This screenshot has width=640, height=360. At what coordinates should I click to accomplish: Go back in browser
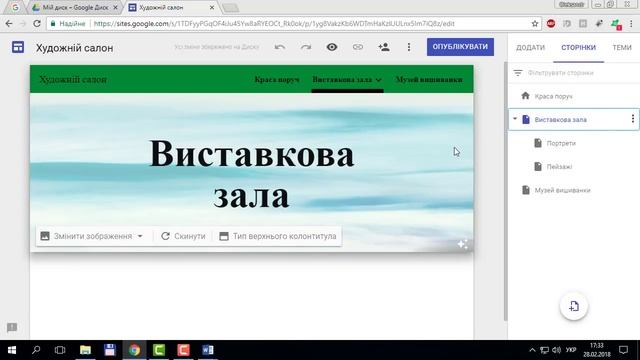point(9,24)
